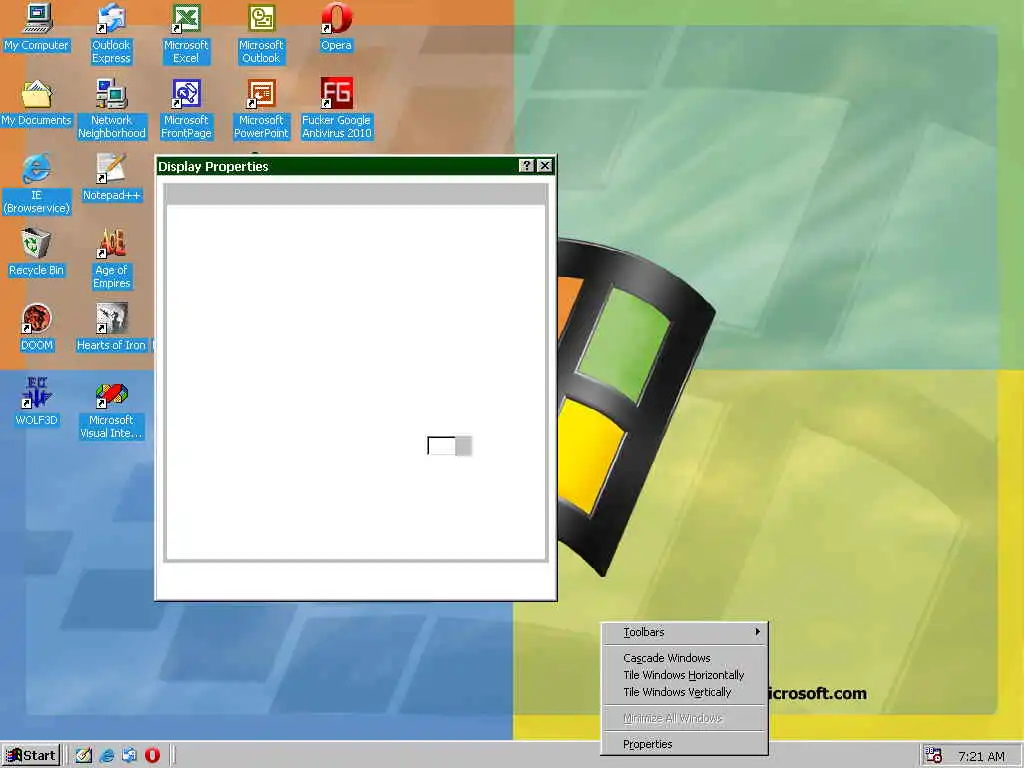Select the Hearts of Iron desktop shortcut
The image size is (1024, 768).
click(x=112, y=328)
